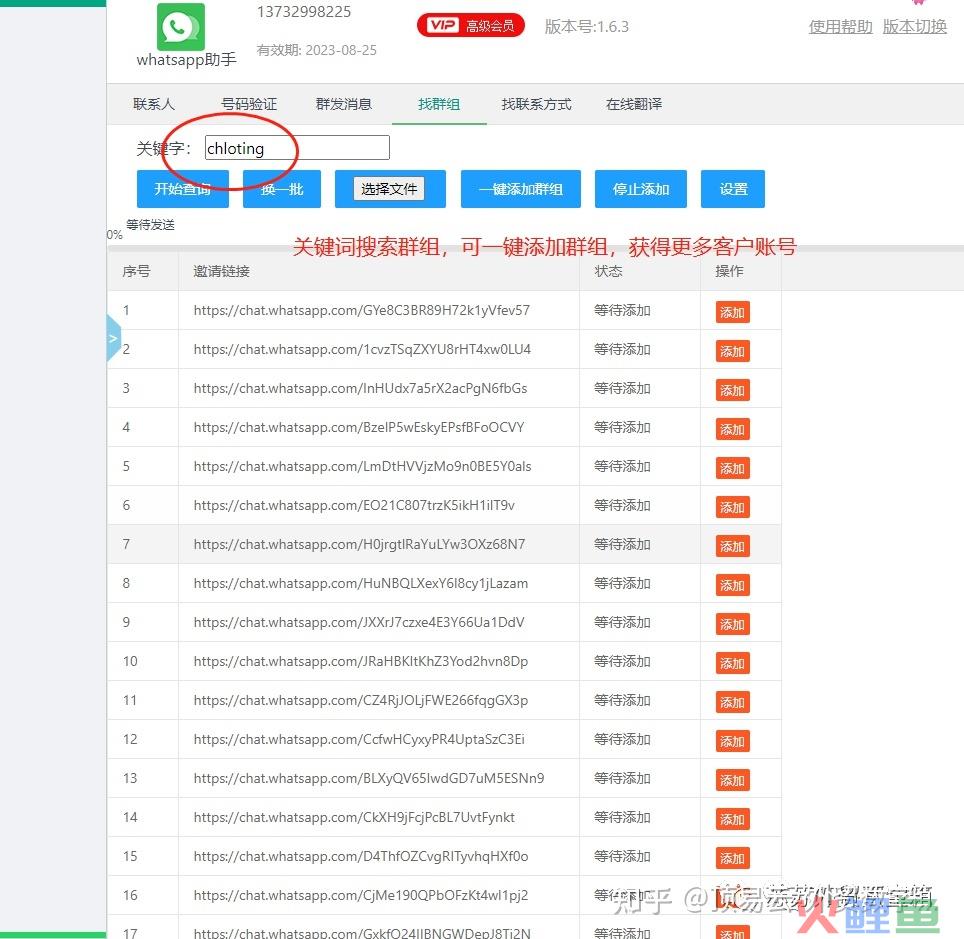
Task: Select the invite link ending InHUdx7a5rX2acPgN6fbGs
Action: coord(360,389)
